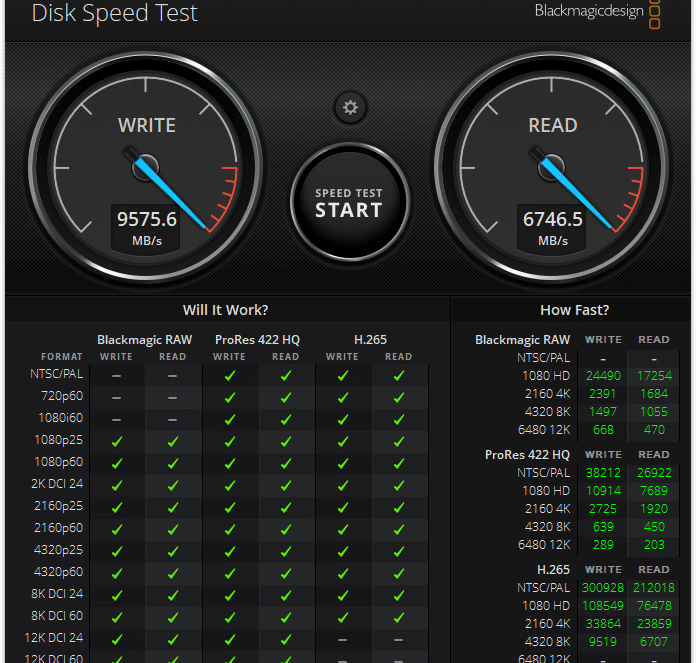Click H.265 4320 8K read value 6707
Image resolution: width=696 pixels, height=663 pixels.
[654, 642]
